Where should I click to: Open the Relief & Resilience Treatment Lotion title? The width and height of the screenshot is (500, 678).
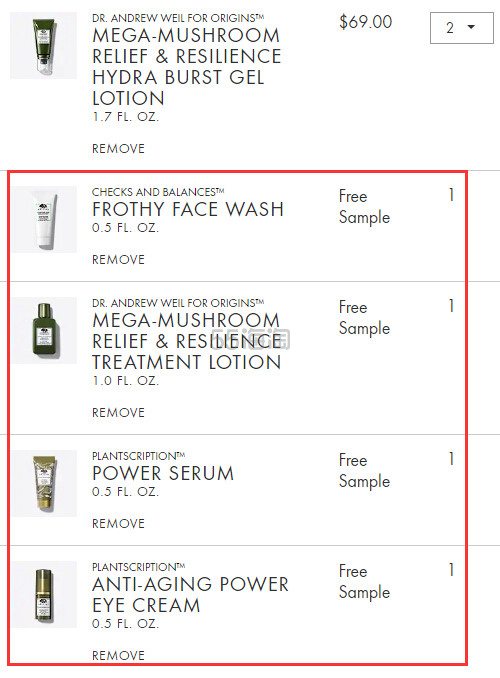coord(186,341)
